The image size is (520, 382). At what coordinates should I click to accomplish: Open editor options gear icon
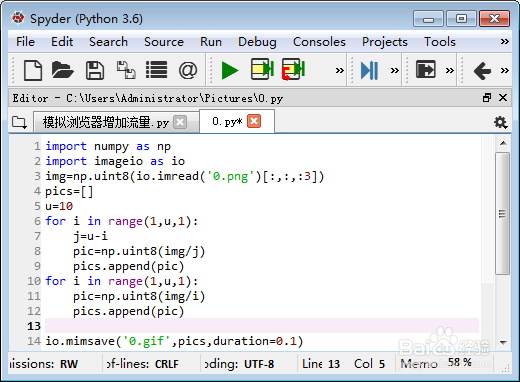click(x=500, y=122)
